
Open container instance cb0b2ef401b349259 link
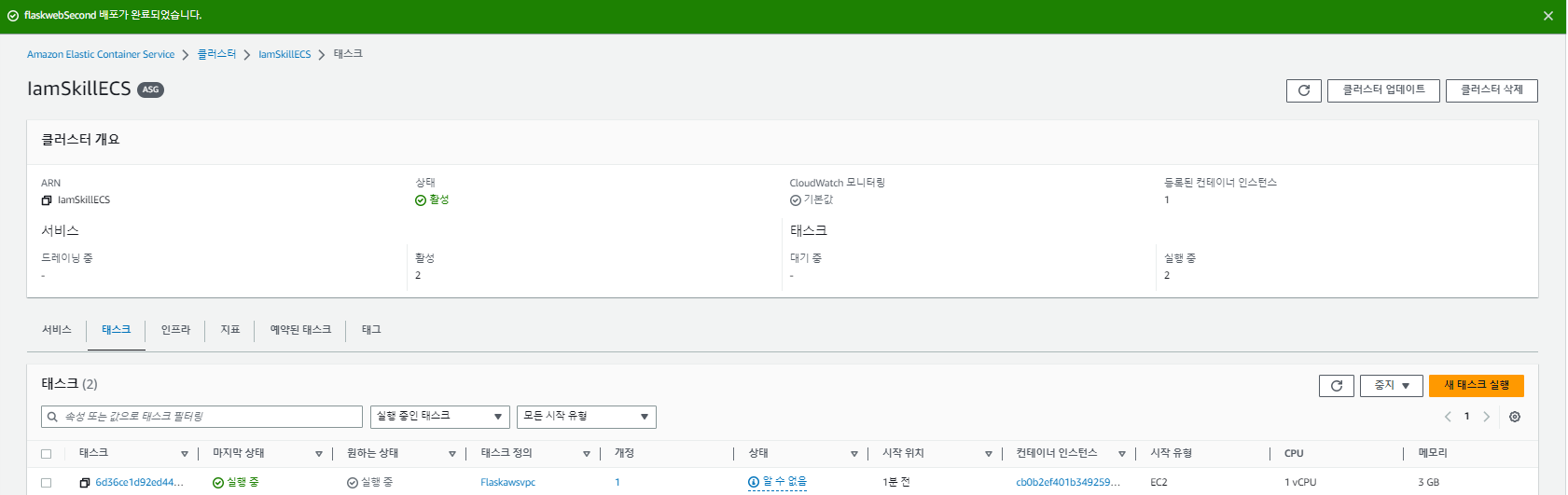tap(1068, 483)
